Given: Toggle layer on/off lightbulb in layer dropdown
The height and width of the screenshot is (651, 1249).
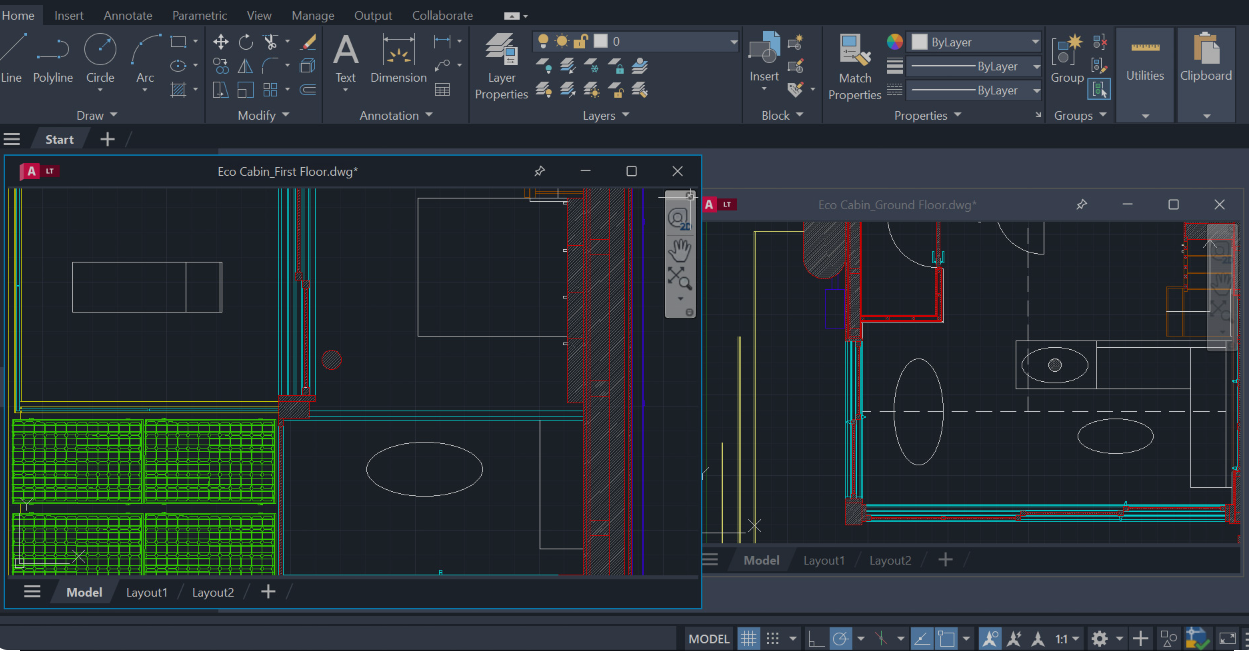Looking at the screenshot, I should pos(543,42).
